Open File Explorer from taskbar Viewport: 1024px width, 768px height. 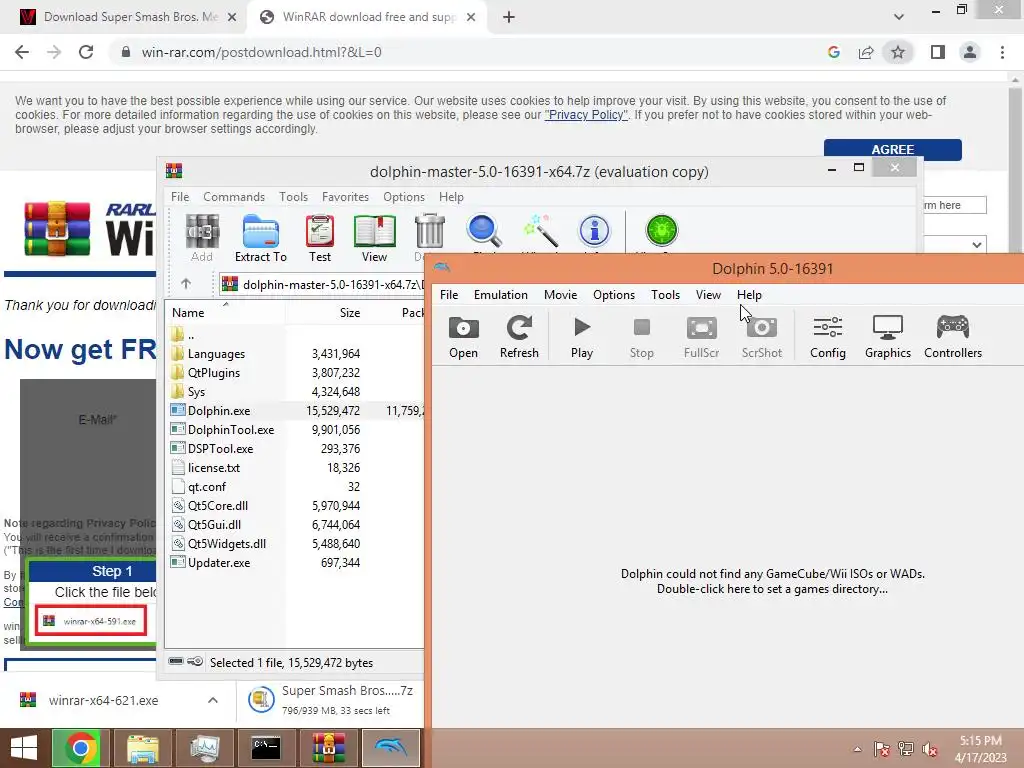tap(143, 748)
